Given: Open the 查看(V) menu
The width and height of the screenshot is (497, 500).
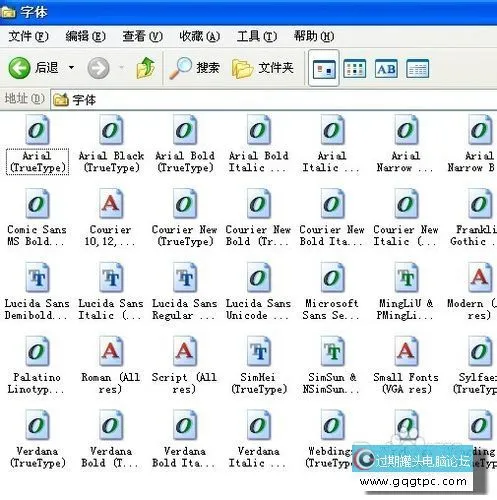Looking at the screenshot, I should [142, 36].
